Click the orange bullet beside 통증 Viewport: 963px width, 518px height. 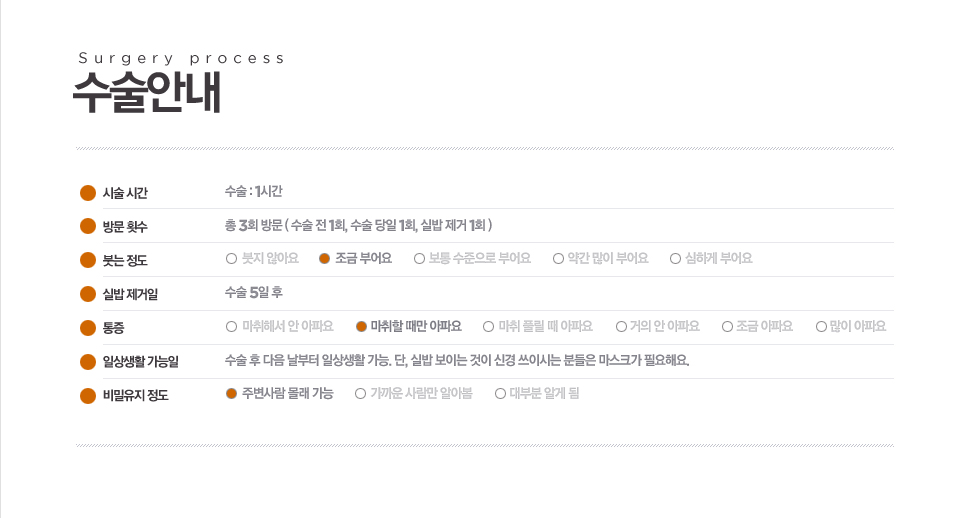tap(88, 327)
